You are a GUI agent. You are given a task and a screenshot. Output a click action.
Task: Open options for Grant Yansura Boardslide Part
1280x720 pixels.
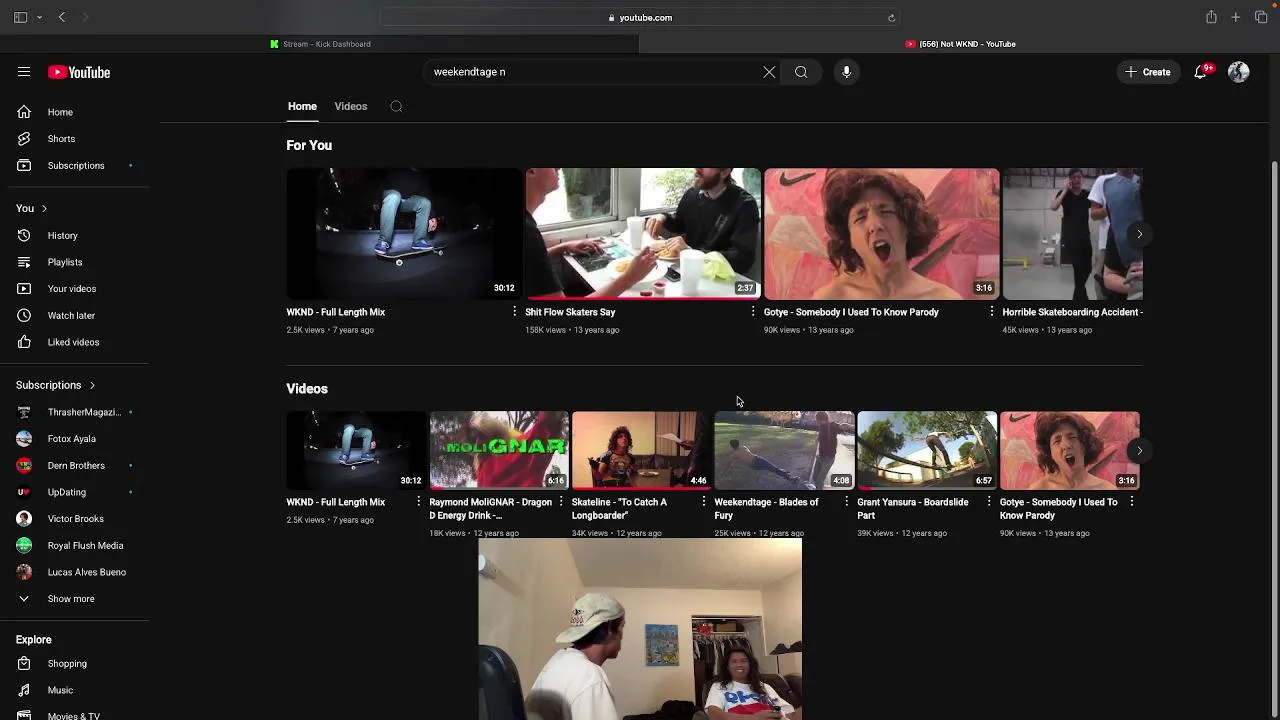[x=989, y=502]
